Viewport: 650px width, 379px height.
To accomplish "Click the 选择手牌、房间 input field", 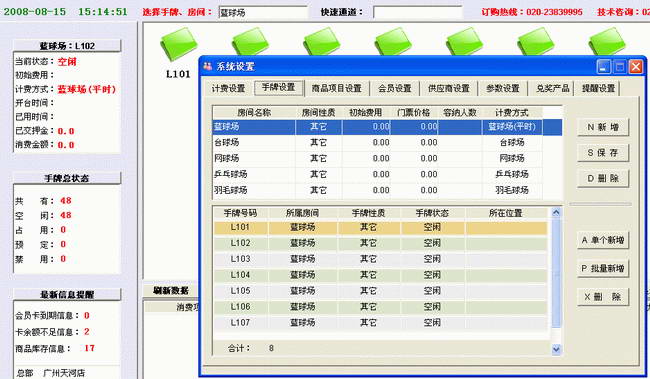I will point(263,12).
